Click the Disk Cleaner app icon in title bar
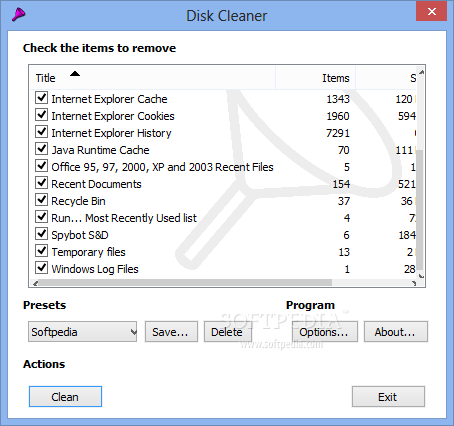 click(19, 15)
